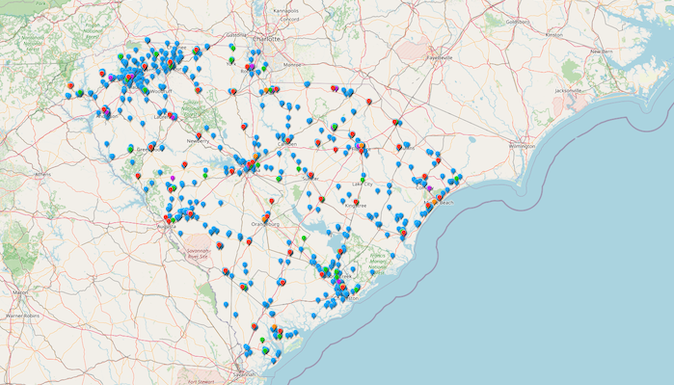Image resolution: width=674 pixels, height=385 pixels.
Task: Select the Athens label
Action: click(x=43, y=174)
